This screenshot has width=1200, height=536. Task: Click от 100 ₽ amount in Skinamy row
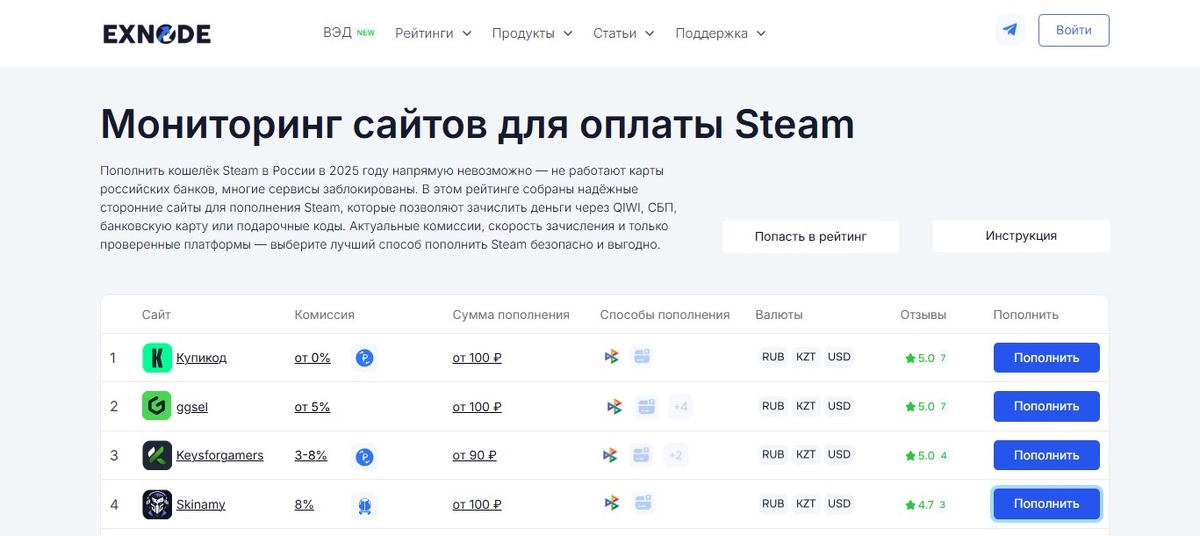click(x=477, y=505)
